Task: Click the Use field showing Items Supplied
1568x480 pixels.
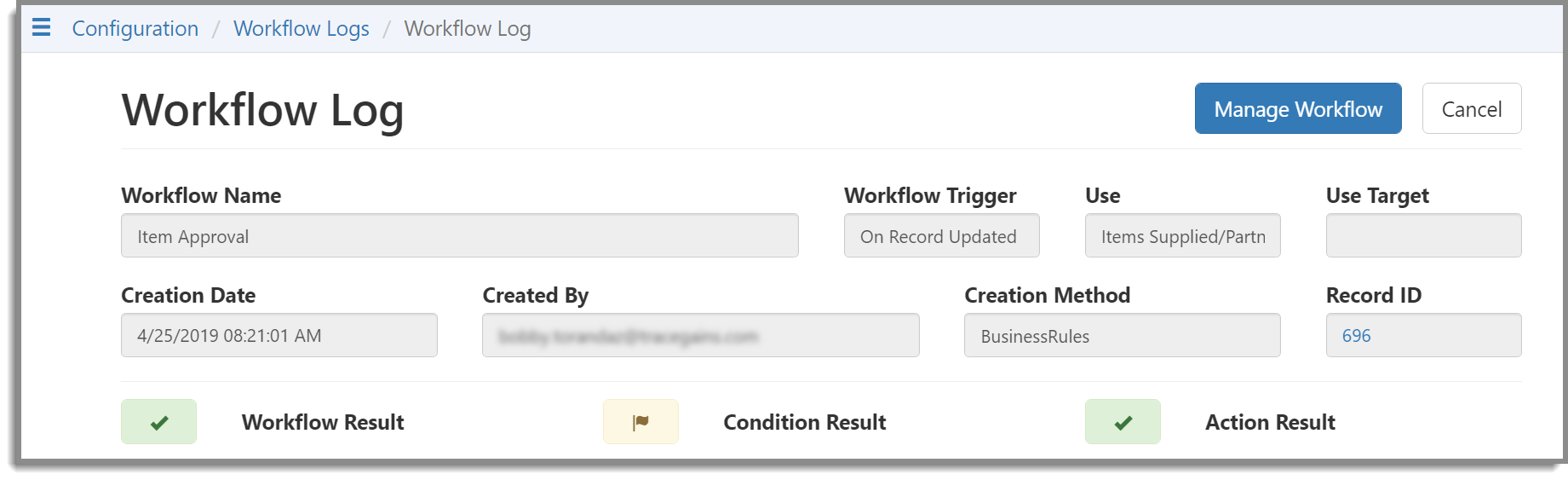Action: pos(1182,236)
